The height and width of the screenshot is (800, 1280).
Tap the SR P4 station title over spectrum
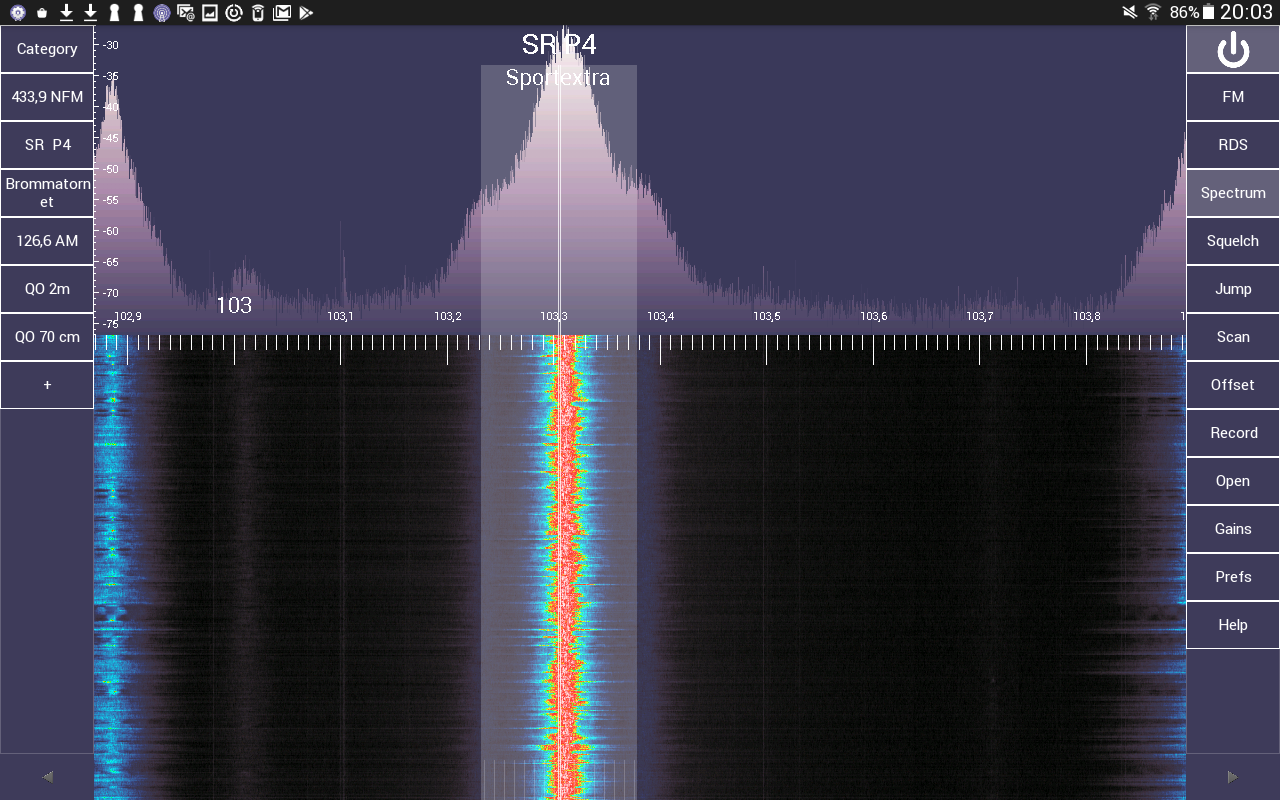click(x=559, y=44)
